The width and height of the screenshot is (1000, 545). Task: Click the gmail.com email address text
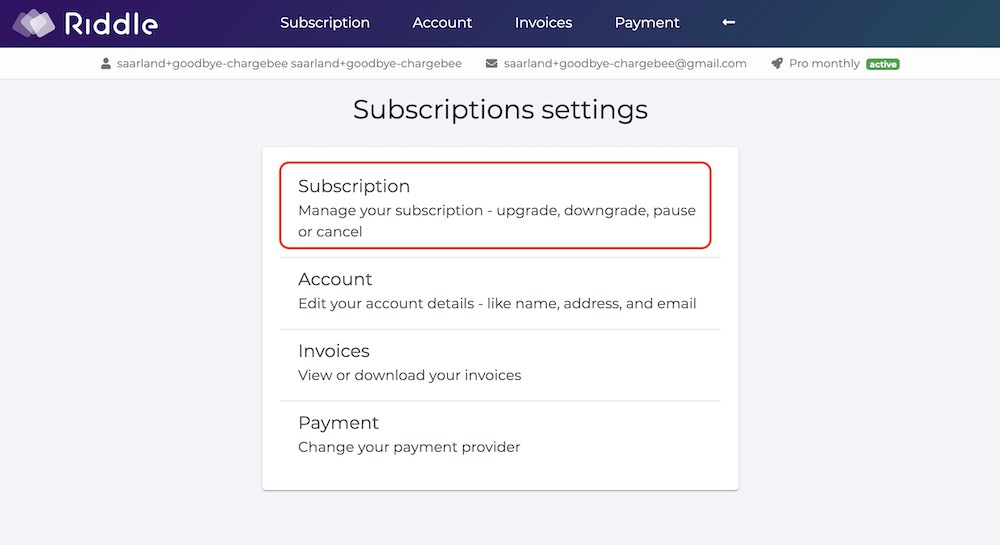click(x=625, y=64)
